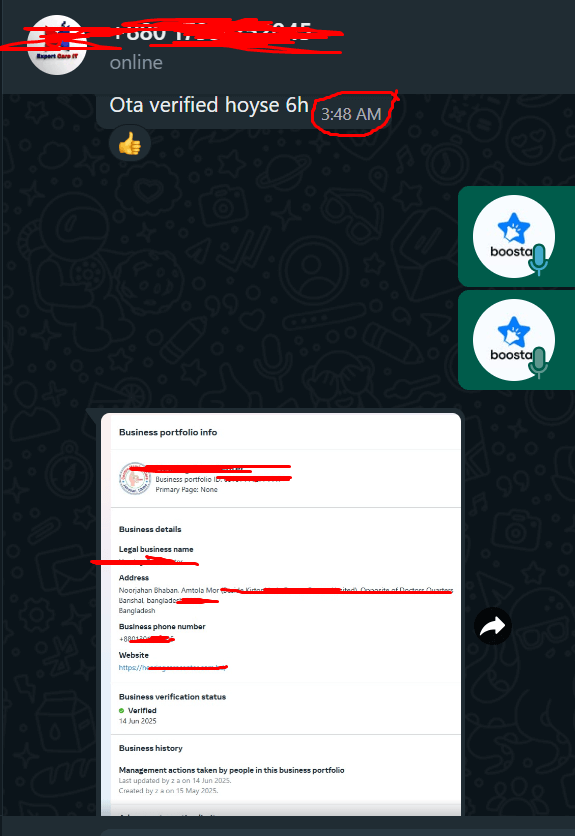Click the Website link in the screenshot

(173, 668)
